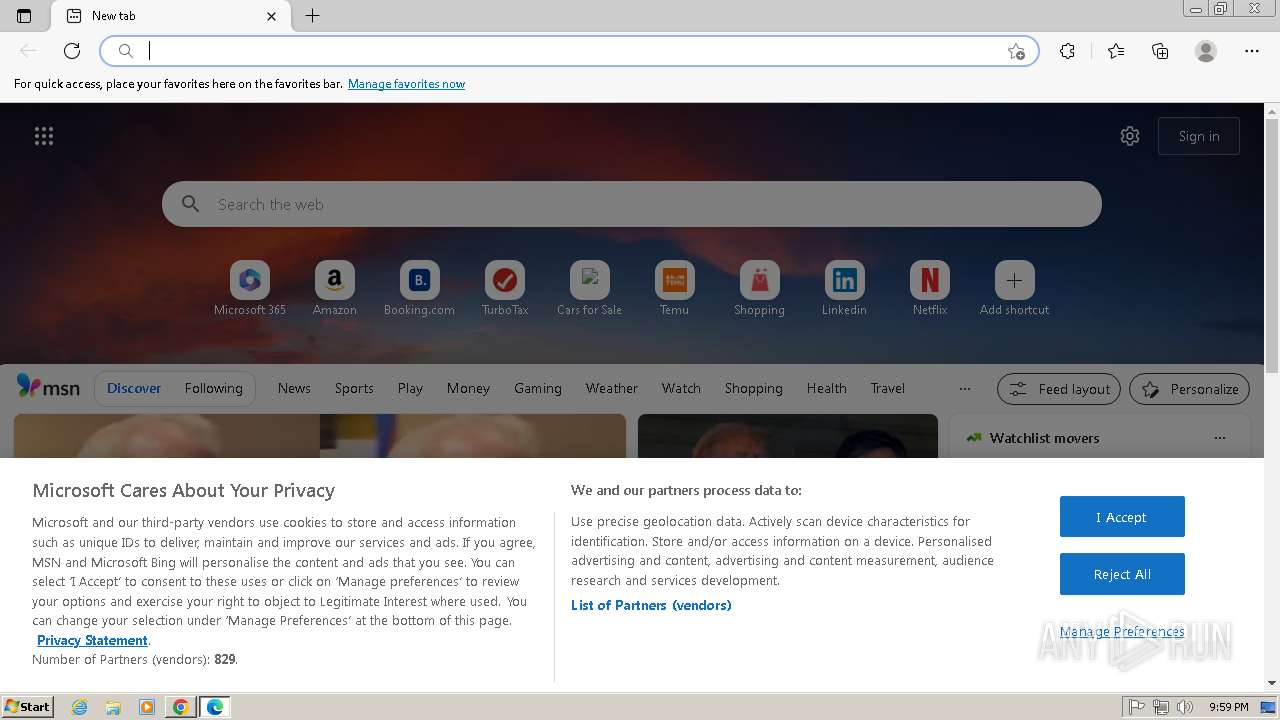The width and height of the screenshot is (1280, 720).
Task: Open a new tab with plus button
Action: point(312,16)
